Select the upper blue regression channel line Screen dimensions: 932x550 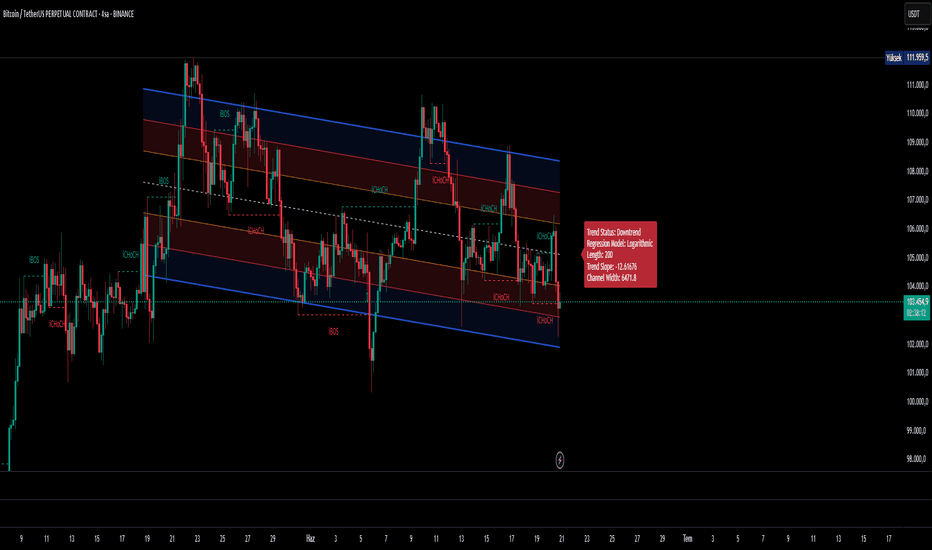(x=351, y=125)
